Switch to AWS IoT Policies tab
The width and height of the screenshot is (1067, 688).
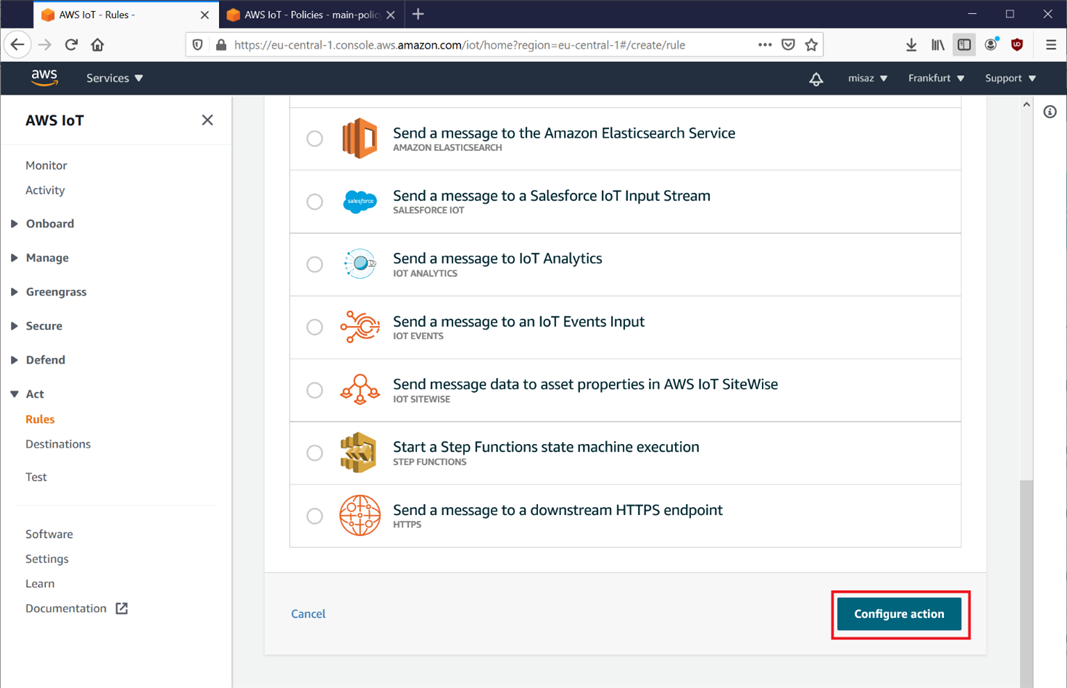pyautogui.click(x=308, y=15)
